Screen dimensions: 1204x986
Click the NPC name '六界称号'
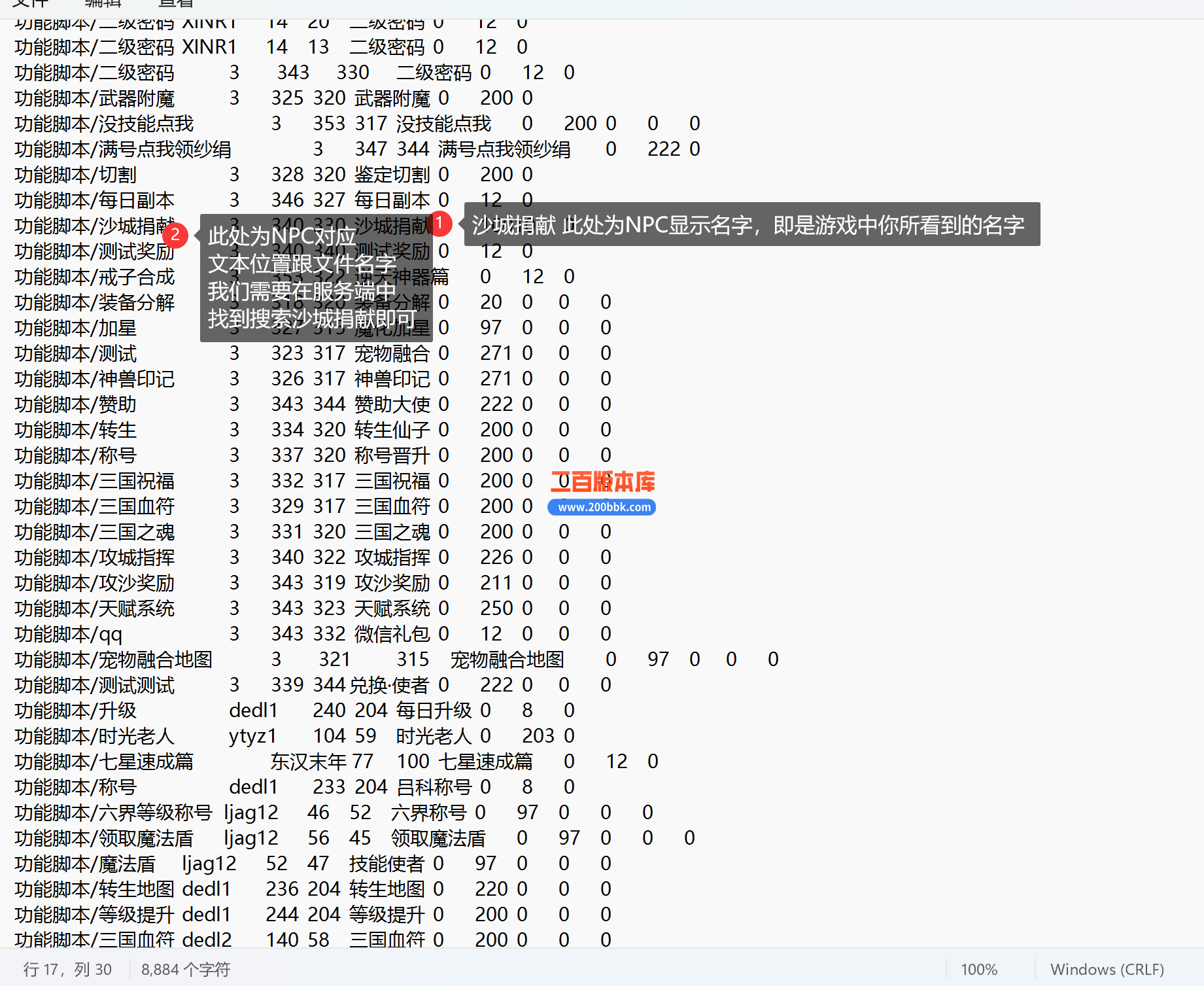tap(429, 813)
